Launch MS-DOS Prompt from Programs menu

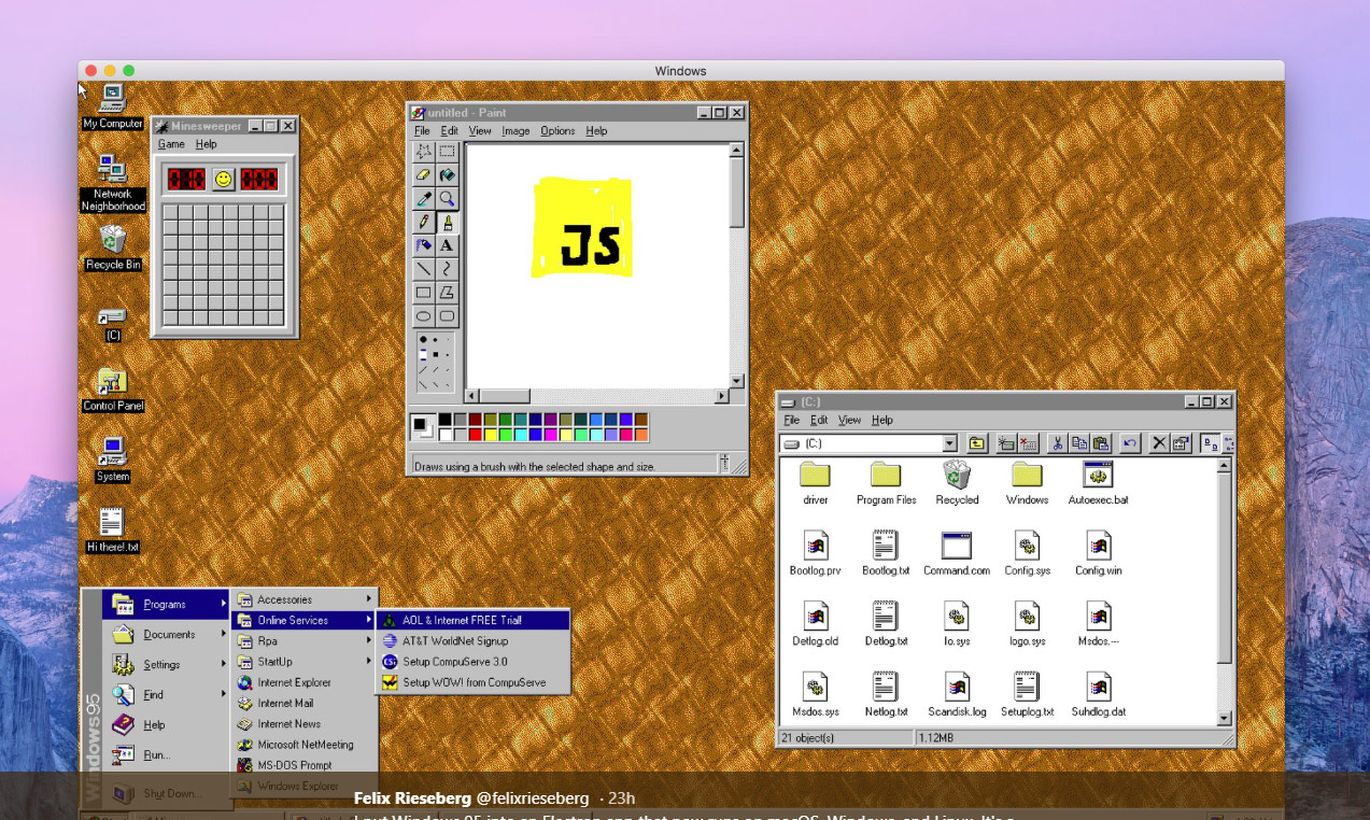pyautogui.click(x=305, y=765)
